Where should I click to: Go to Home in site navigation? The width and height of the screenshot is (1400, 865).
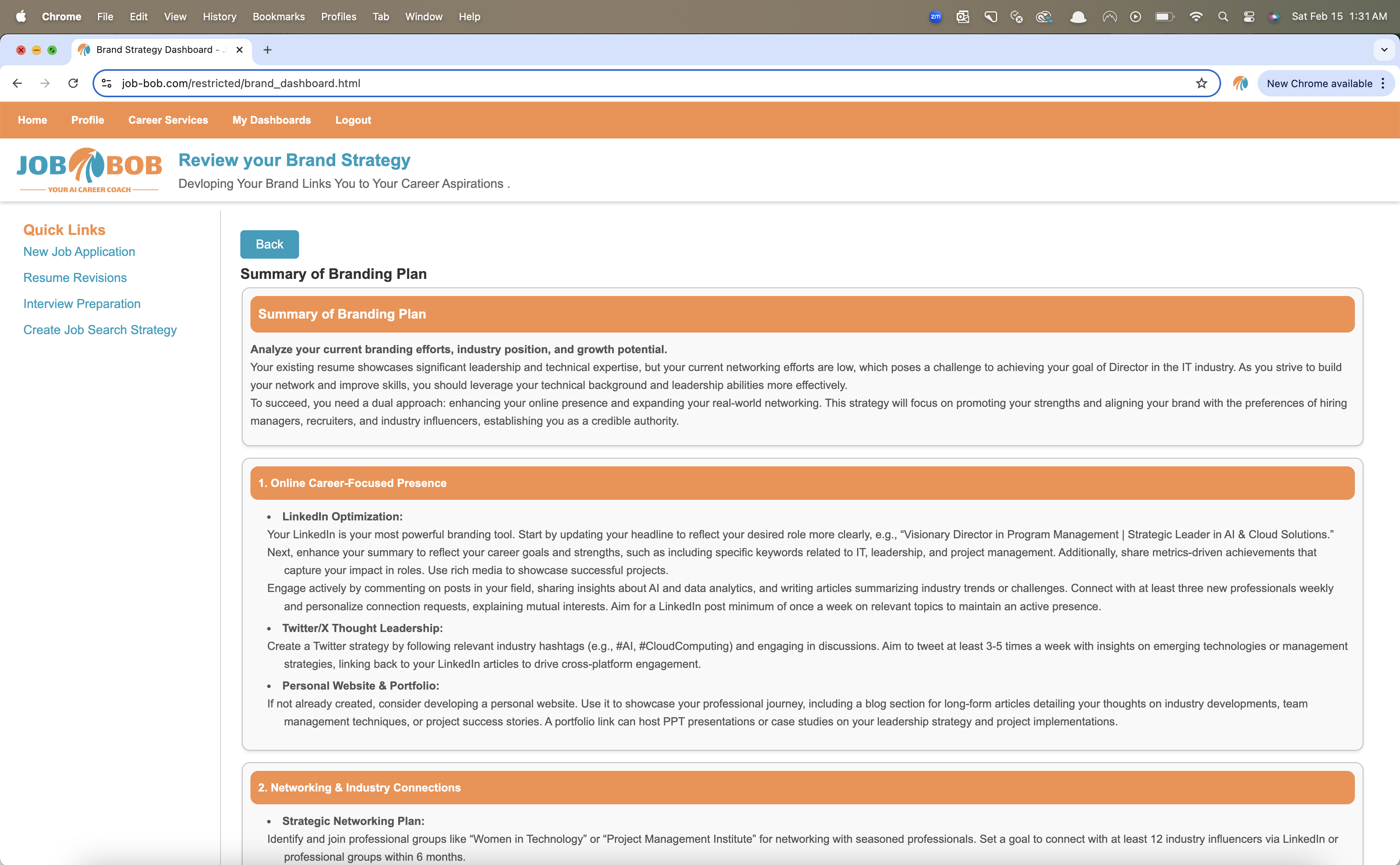click(33, 120)
